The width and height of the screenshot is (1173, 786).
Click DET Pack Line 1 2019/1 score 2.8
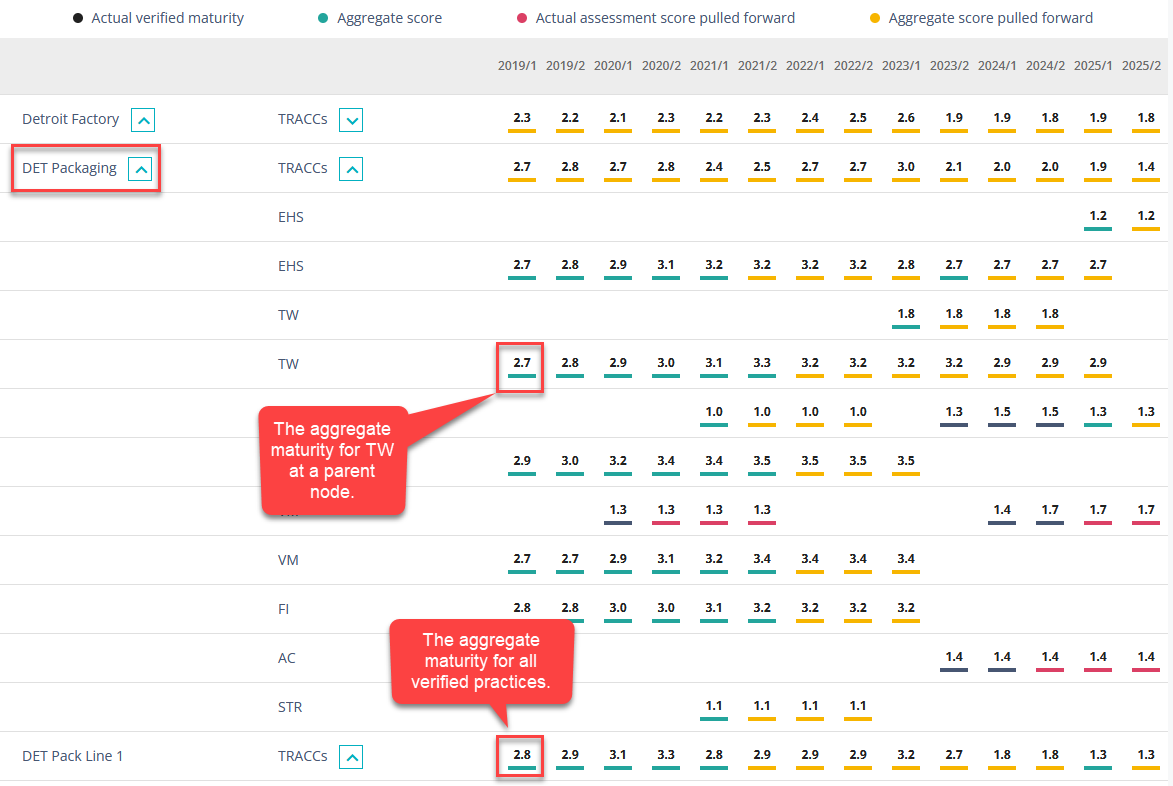(521, 755)
